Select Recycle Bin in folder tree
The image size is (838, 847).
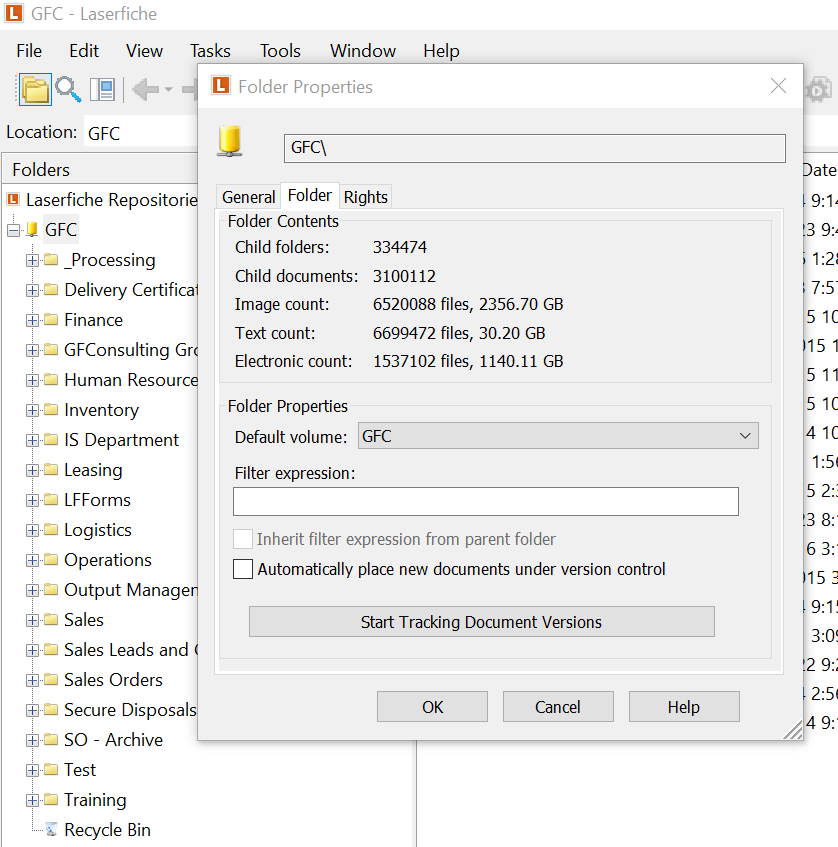[108, 829]
